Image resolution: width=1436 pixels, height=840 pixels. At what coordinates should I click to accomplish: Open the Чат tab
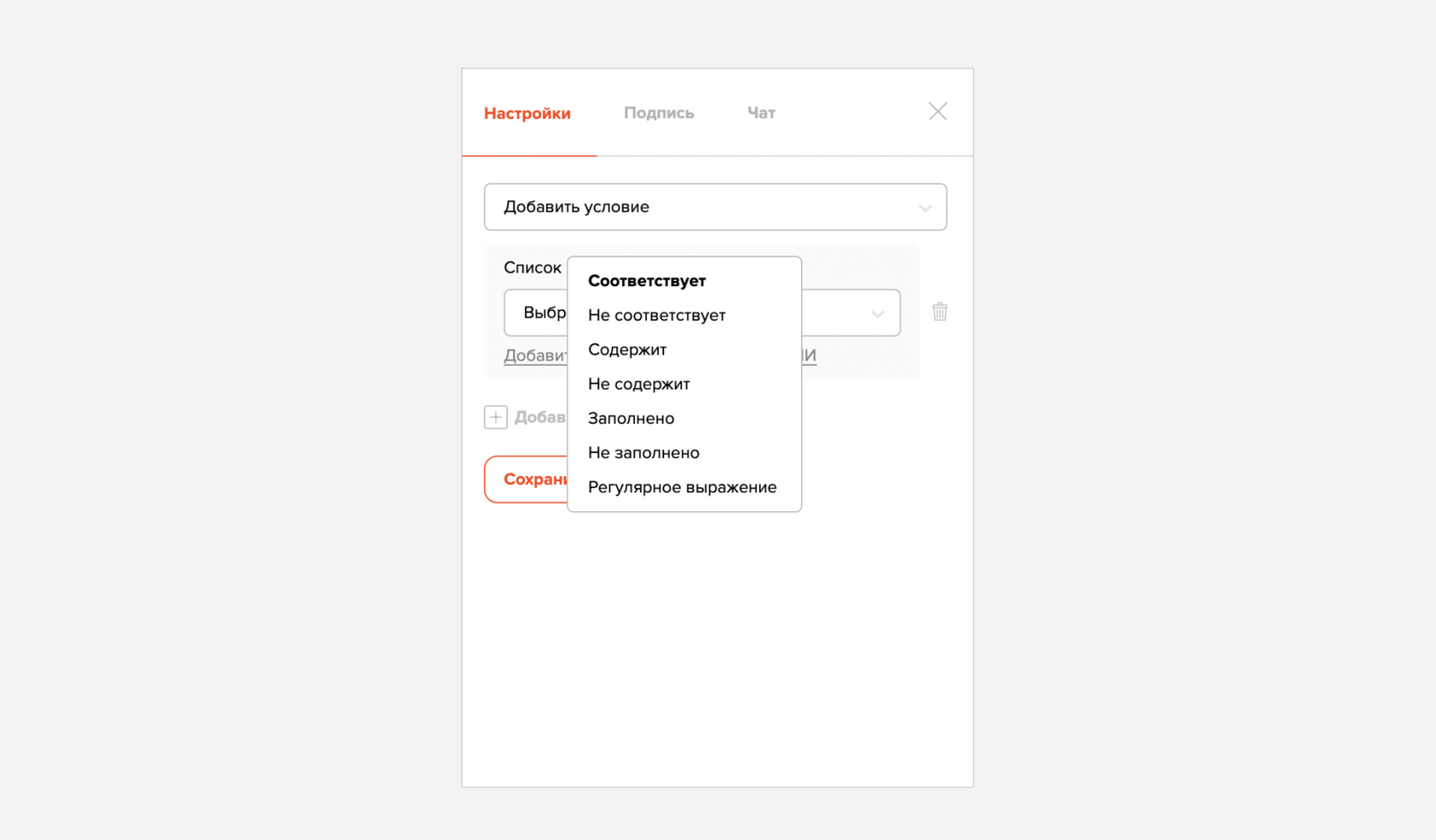click(x=761, y=113)
